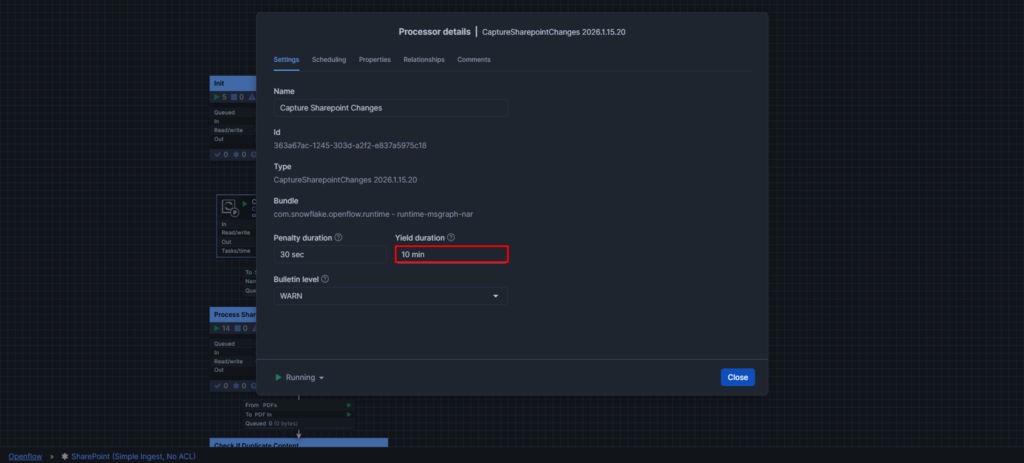Open the Settings tab

[x=286, y=59]
